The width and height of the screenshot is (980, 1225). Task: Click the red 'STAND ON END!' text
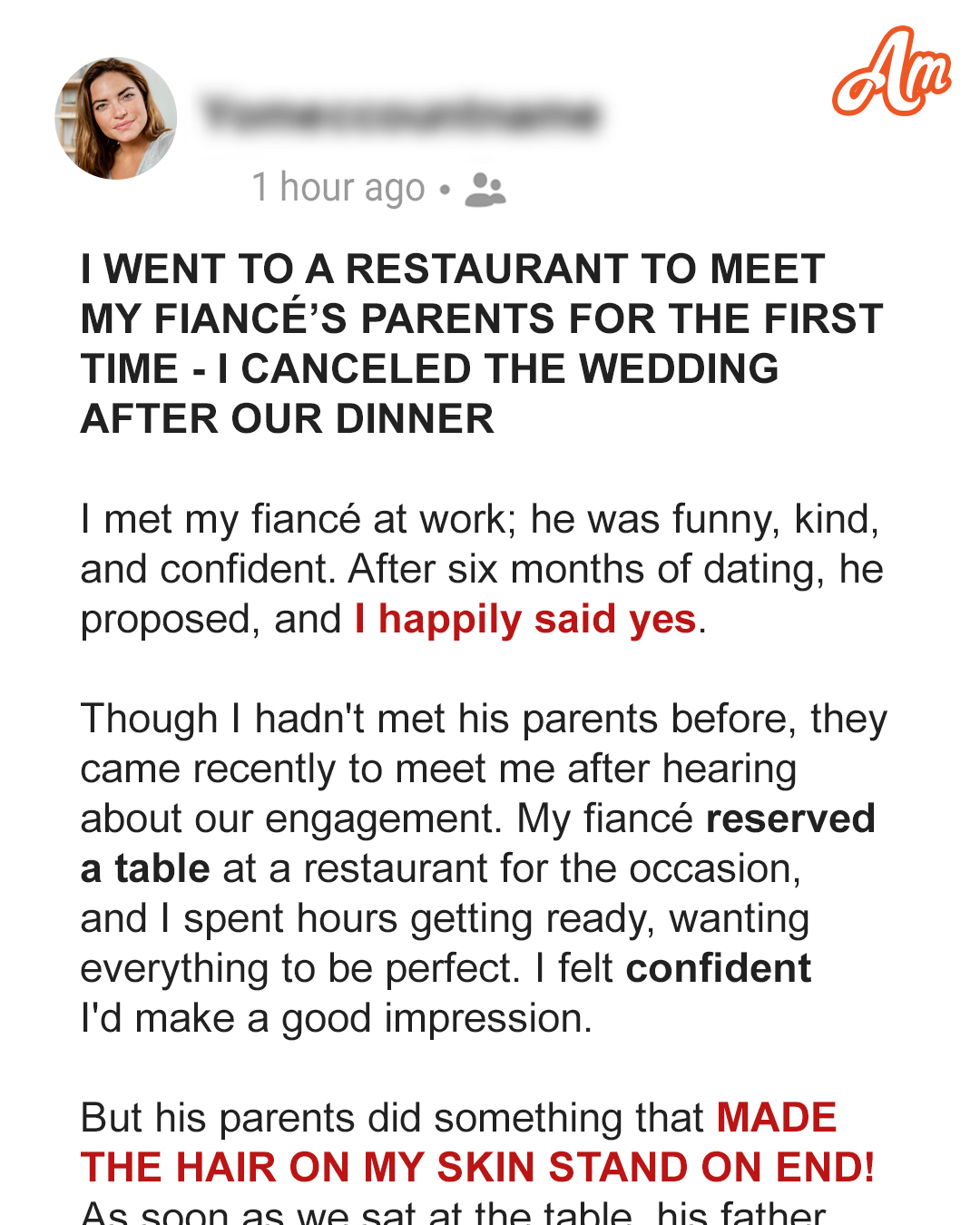coord(711,1168)
